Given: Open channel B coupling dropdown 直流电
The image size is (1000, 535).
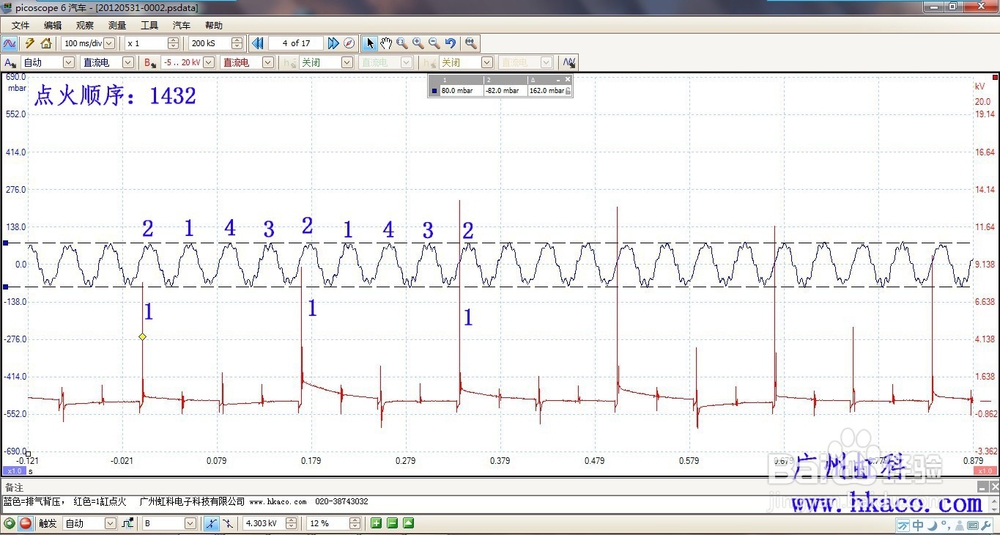Looking at the screenshot, I should pyautogui.click(x=247, y=62).
